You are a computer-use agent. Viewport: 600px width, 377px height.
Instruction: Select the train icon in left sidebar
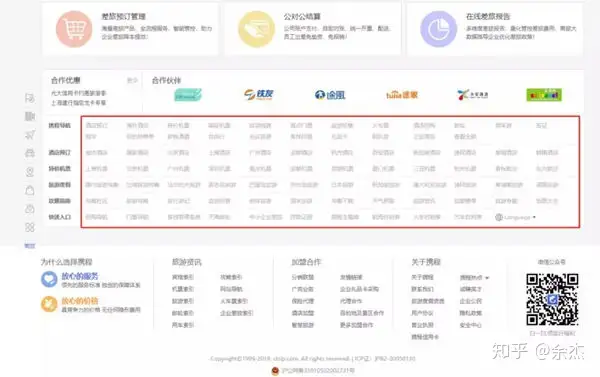30,153
